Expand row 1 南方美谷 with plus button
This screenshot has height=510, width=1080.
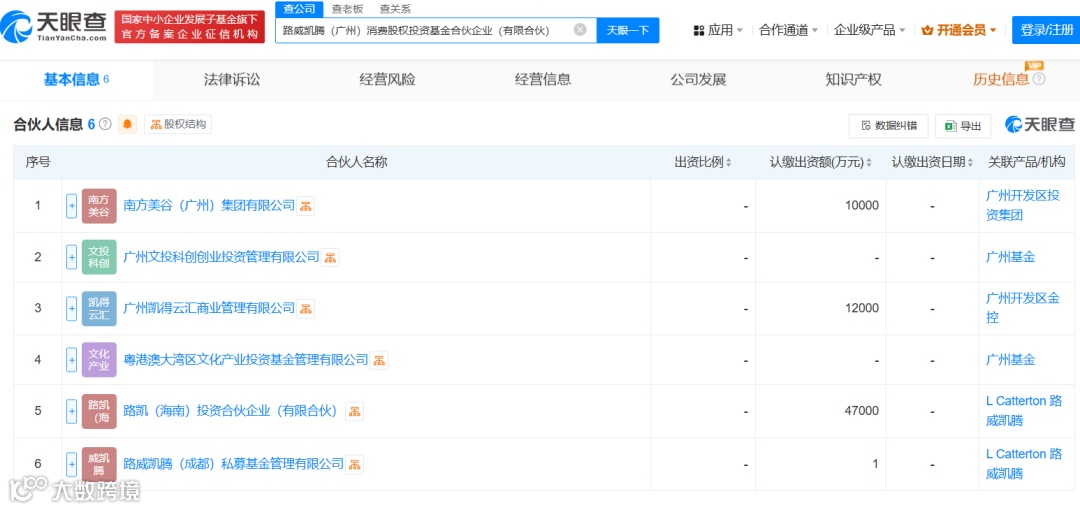tap(72, 206)
